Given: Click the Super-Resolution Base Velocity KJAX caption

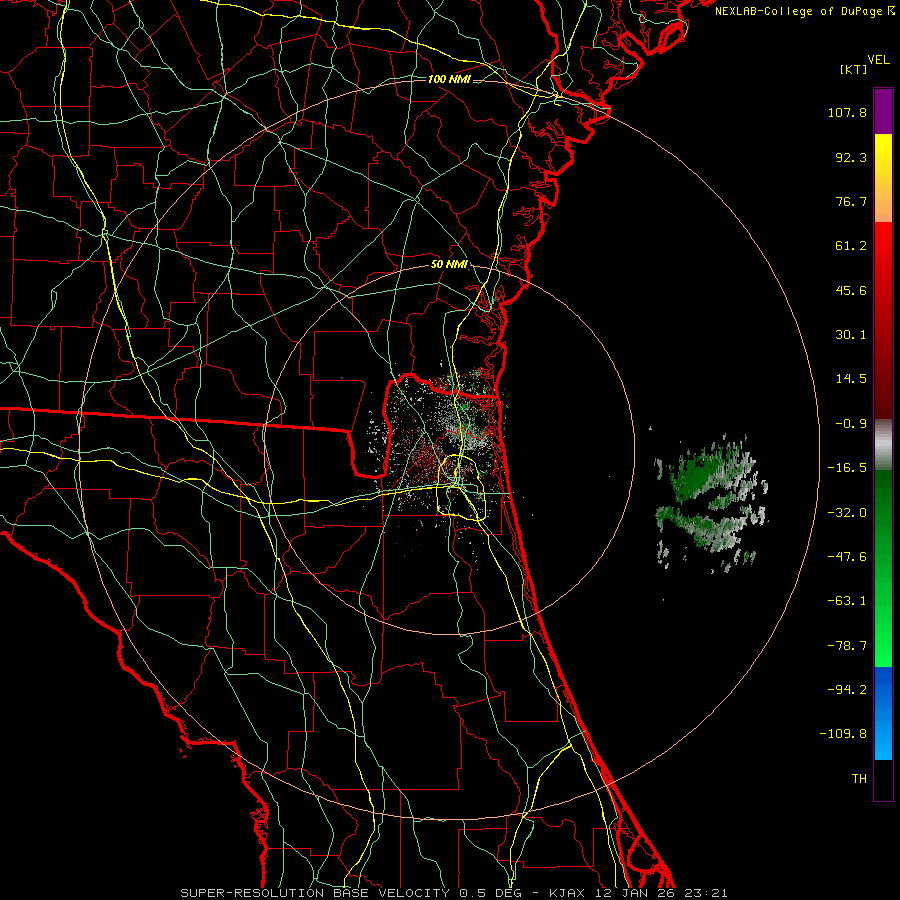Looking at the screenshot, I should pos(454,893).
